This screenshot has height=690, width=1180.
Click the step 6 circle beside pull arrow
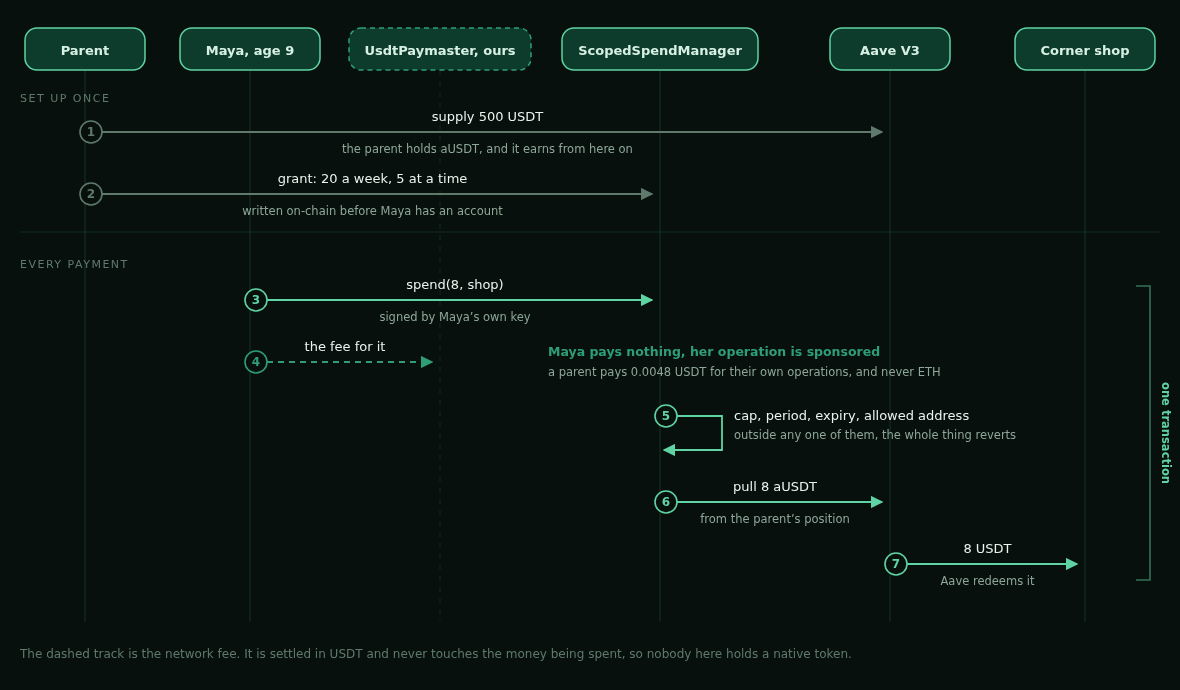[666, 502]
